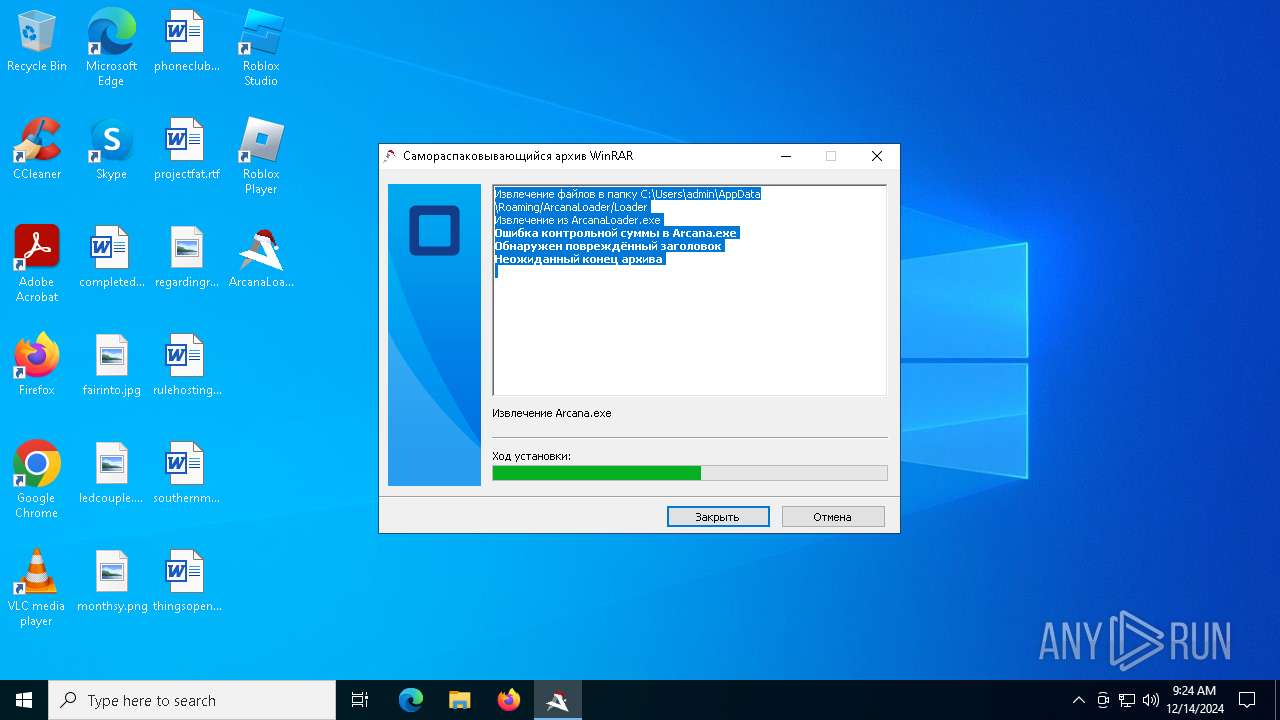Select the fairinto.jpg file icon

111,364
